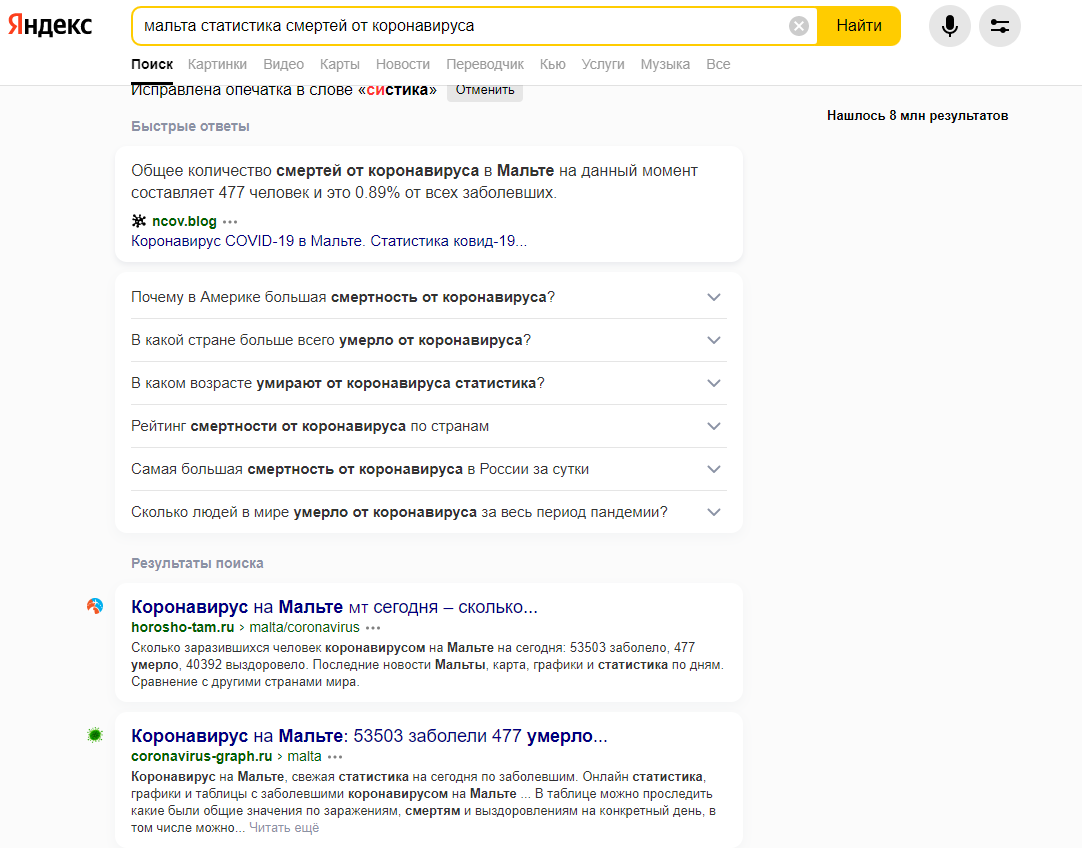Switch to the Новости tab
This screenshot has height=848, width=1082.
403,64
